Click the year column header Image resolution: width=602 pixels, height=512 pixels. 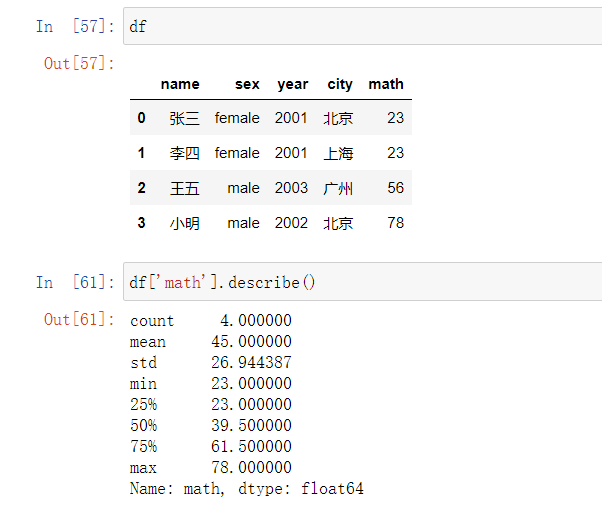point(293,84)
